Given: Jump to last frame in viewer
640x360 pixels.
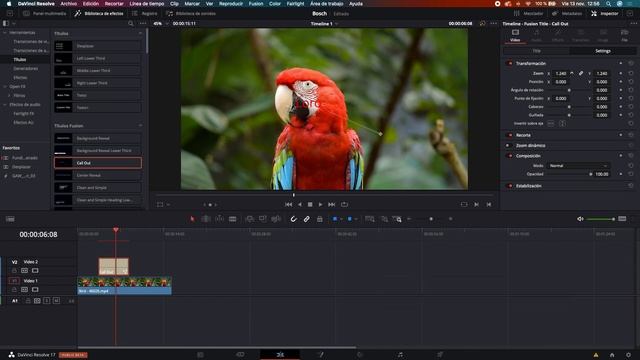Looking at the screenshot, I should point(331,204).
